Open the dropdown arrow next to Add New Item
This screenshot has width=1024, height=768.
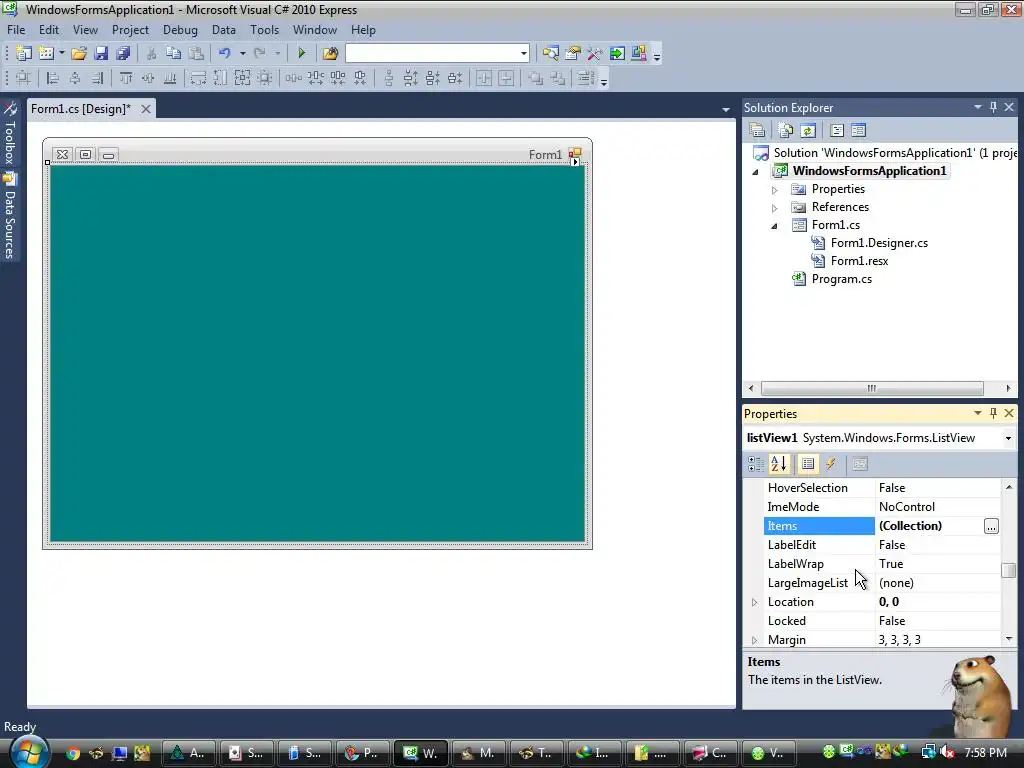(x=61, y=54)
